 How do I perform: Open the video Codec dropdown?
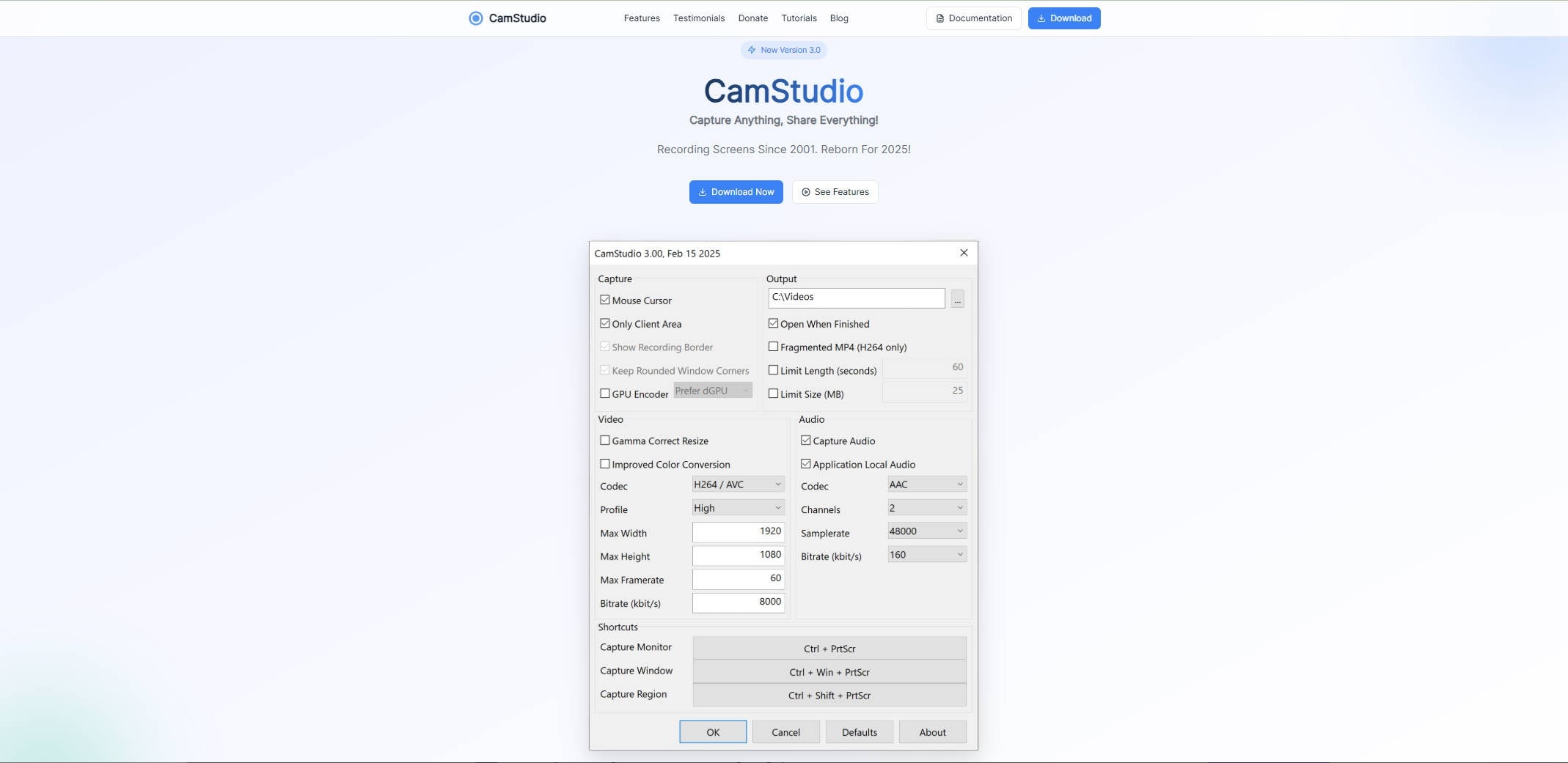click(736, 484)
